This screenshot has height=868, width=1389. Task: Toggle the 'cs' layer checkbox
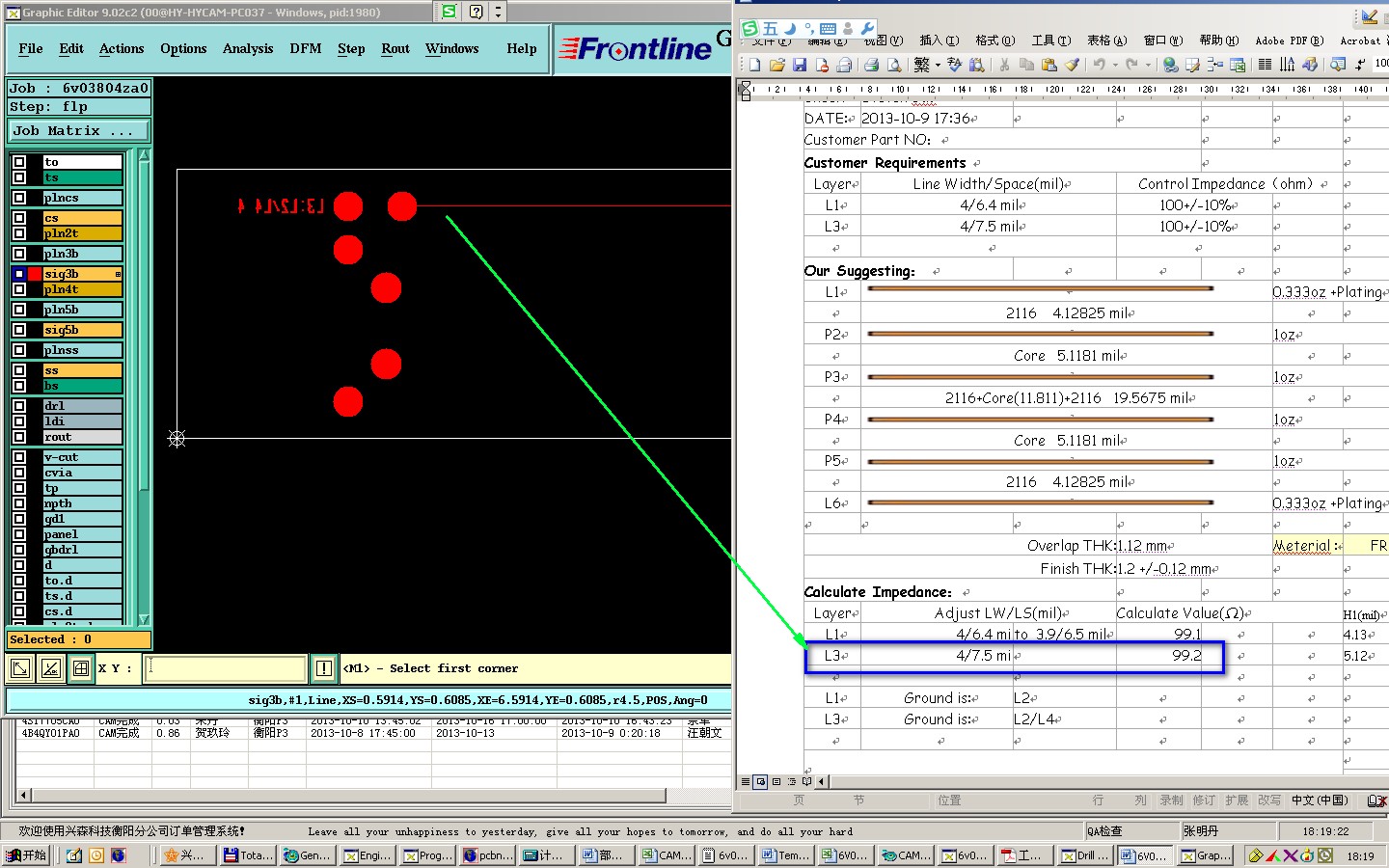19,218
